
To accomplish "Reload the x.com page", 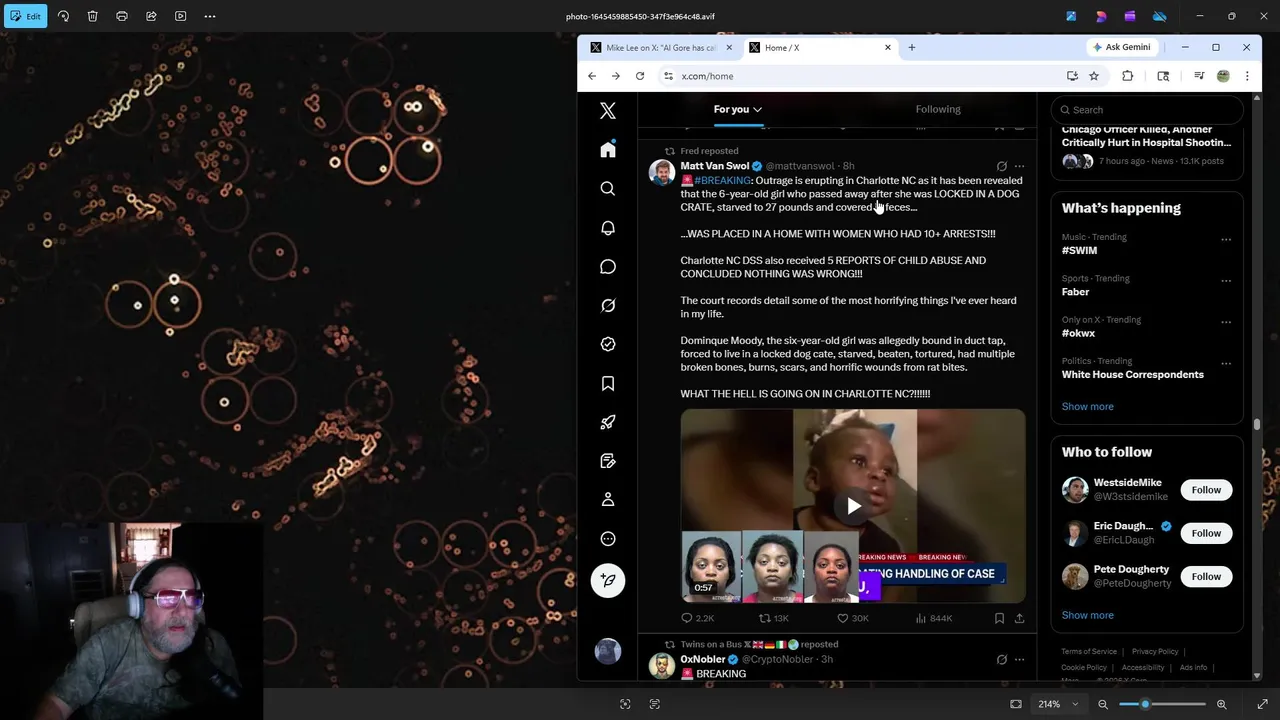I will click(x=640, y=76).
